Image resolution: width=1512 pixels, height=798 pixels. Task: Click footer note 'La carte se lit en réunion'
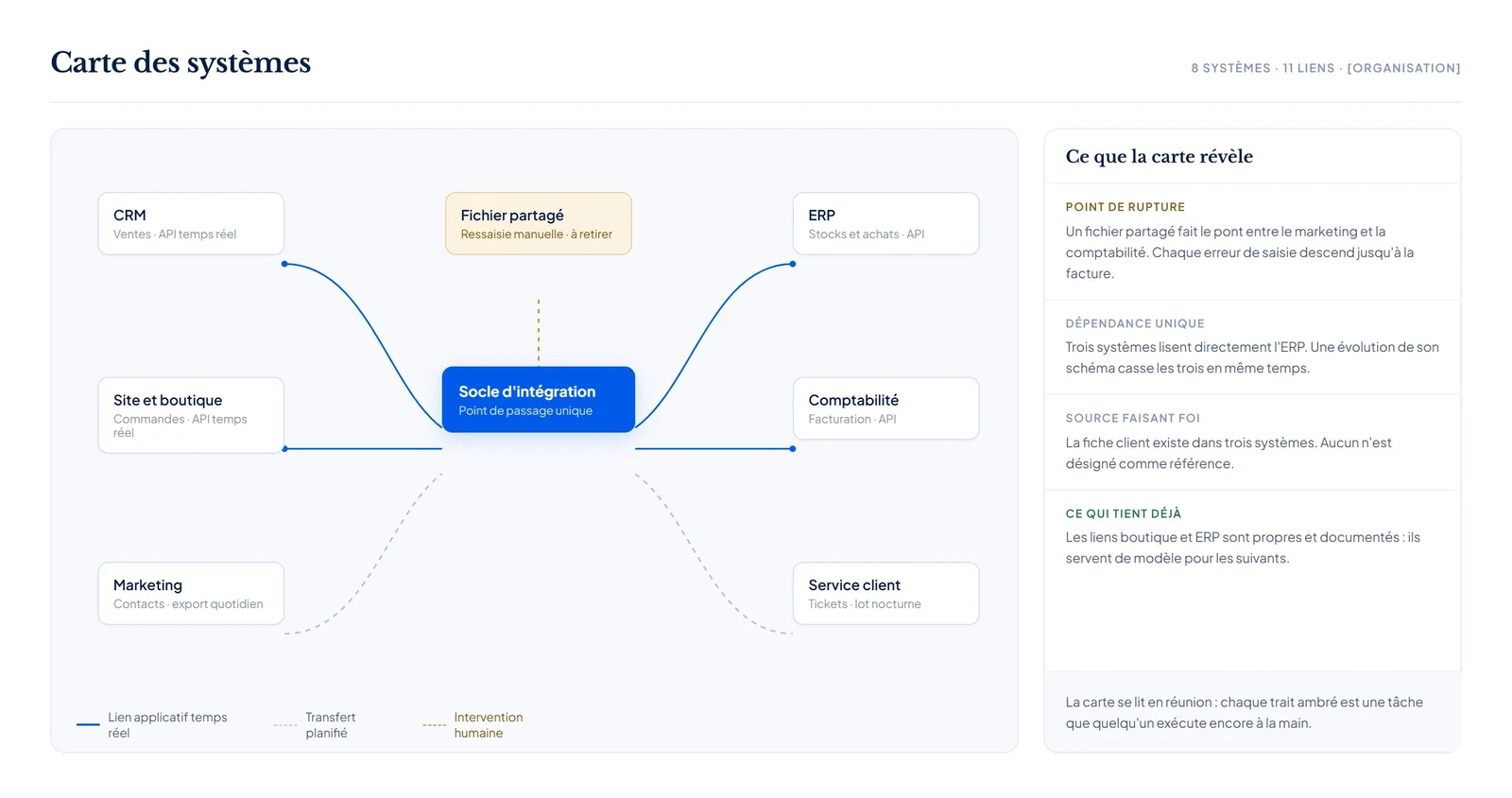tap(1245, 713)
